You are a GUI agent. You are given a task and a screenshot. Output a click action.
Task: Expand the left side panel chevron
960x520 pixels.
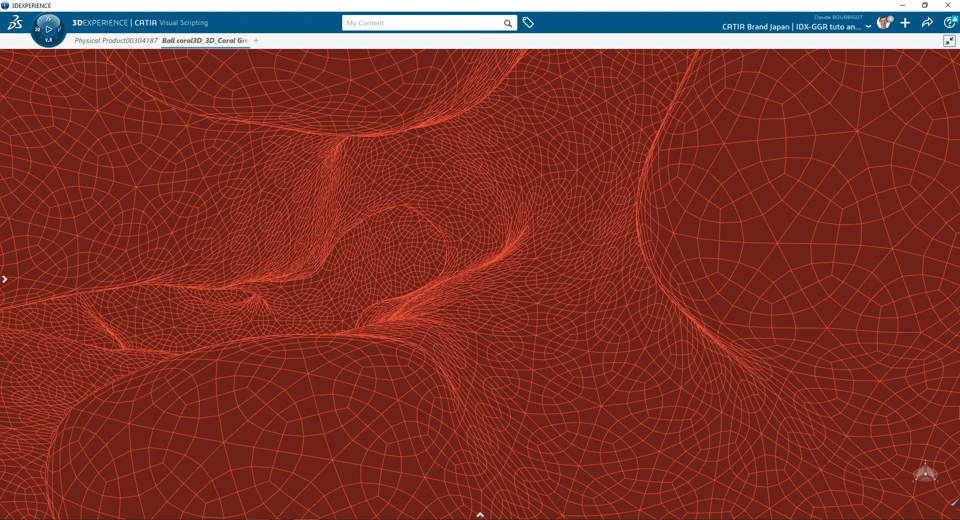[x=4, y=279]
